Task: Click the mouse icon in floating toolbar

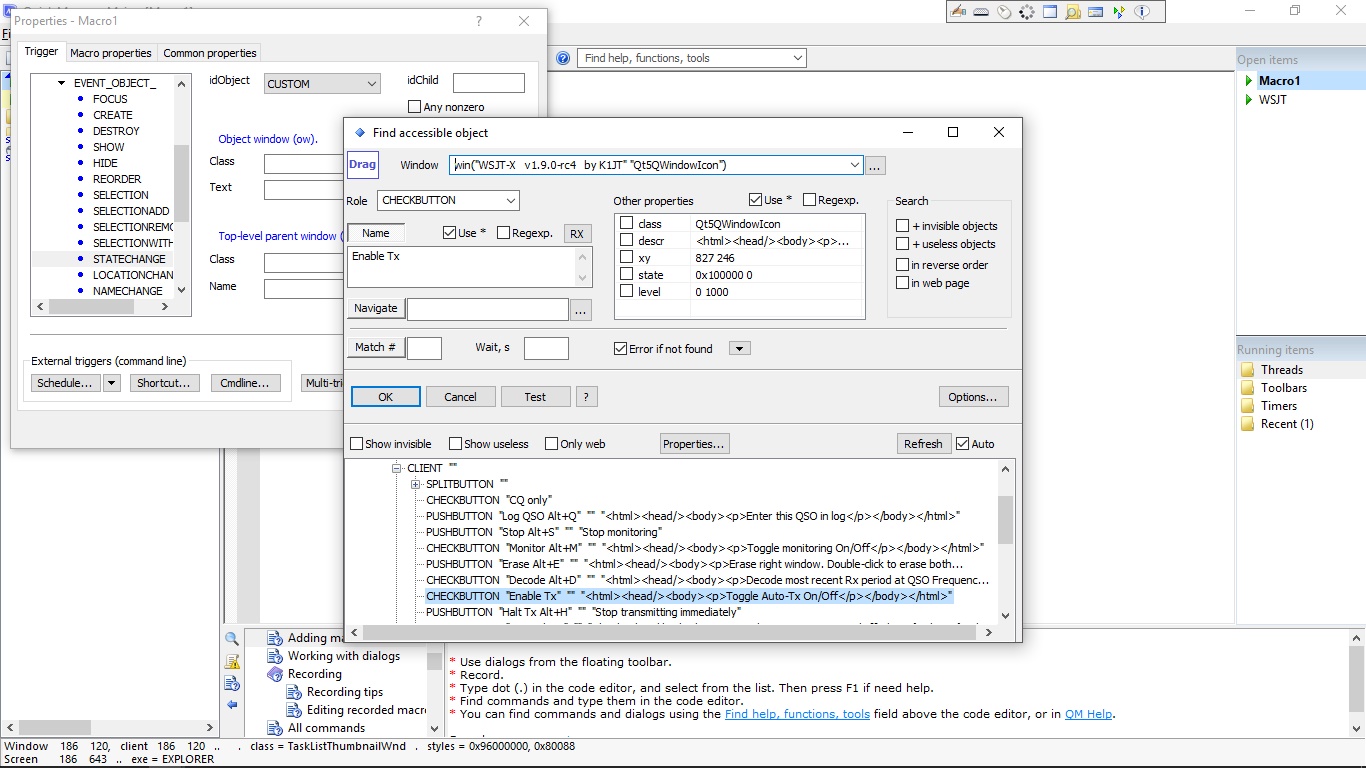Action: click(1003, 12)
